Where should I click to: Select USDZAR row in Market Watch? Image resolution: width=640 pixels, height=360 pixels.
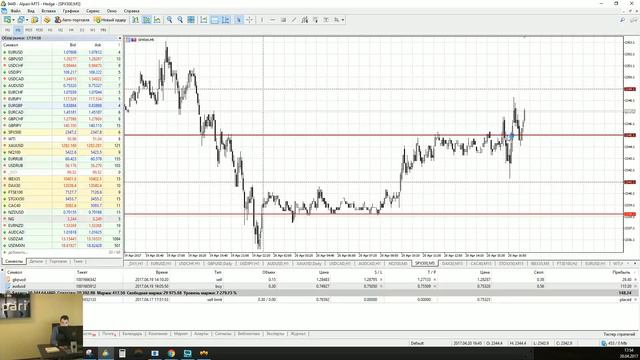tap(62, 239)
